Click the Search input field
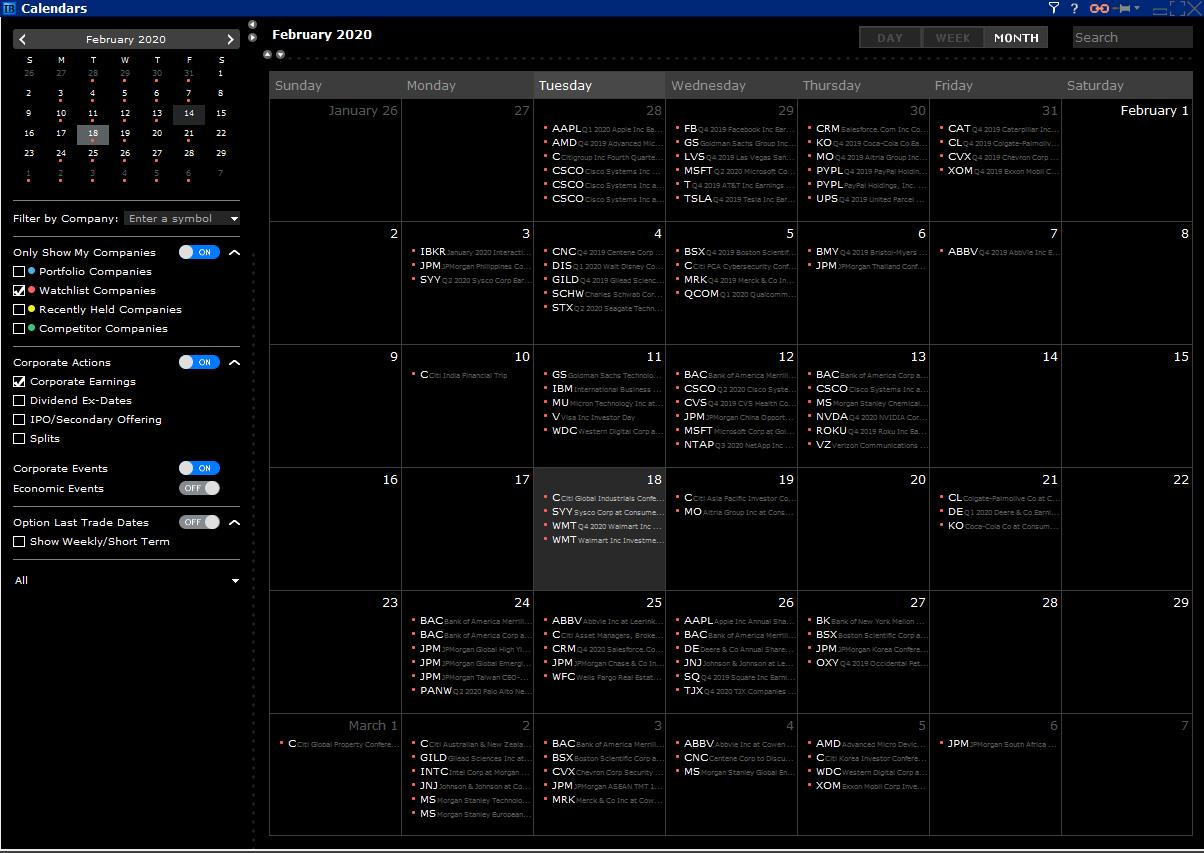The width and height of the screenshot is (1204, 853). pyautogui.click(x=1132, y=38)
